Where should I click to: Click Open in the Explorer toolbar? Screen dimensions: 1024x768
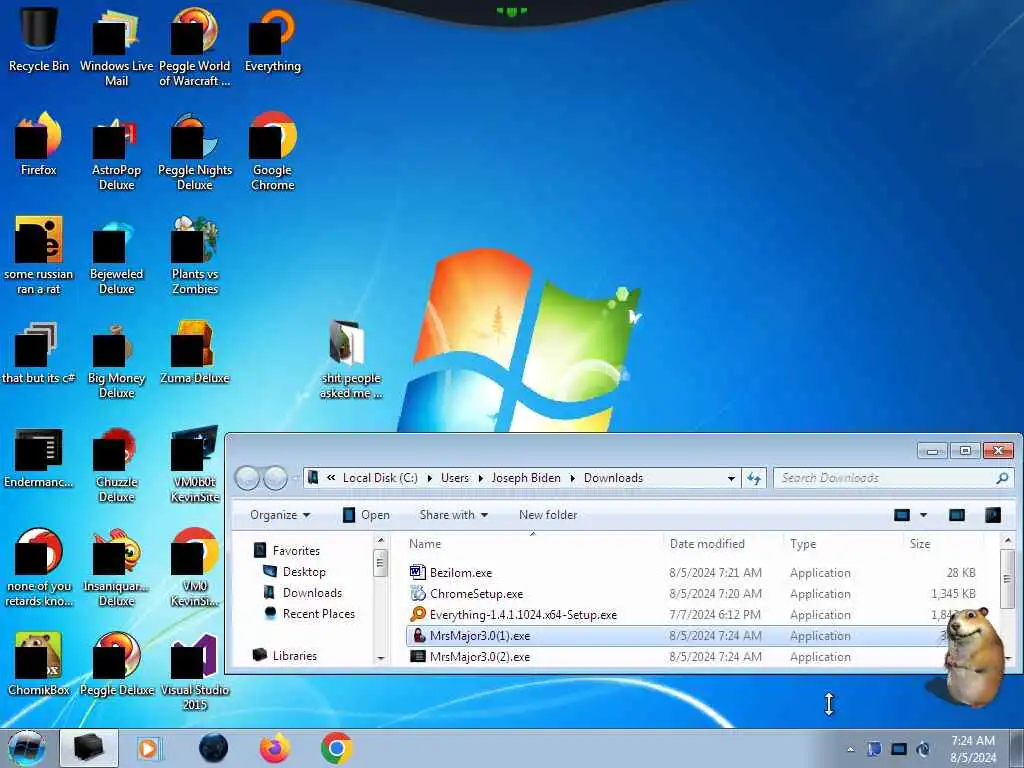[366, 515]
